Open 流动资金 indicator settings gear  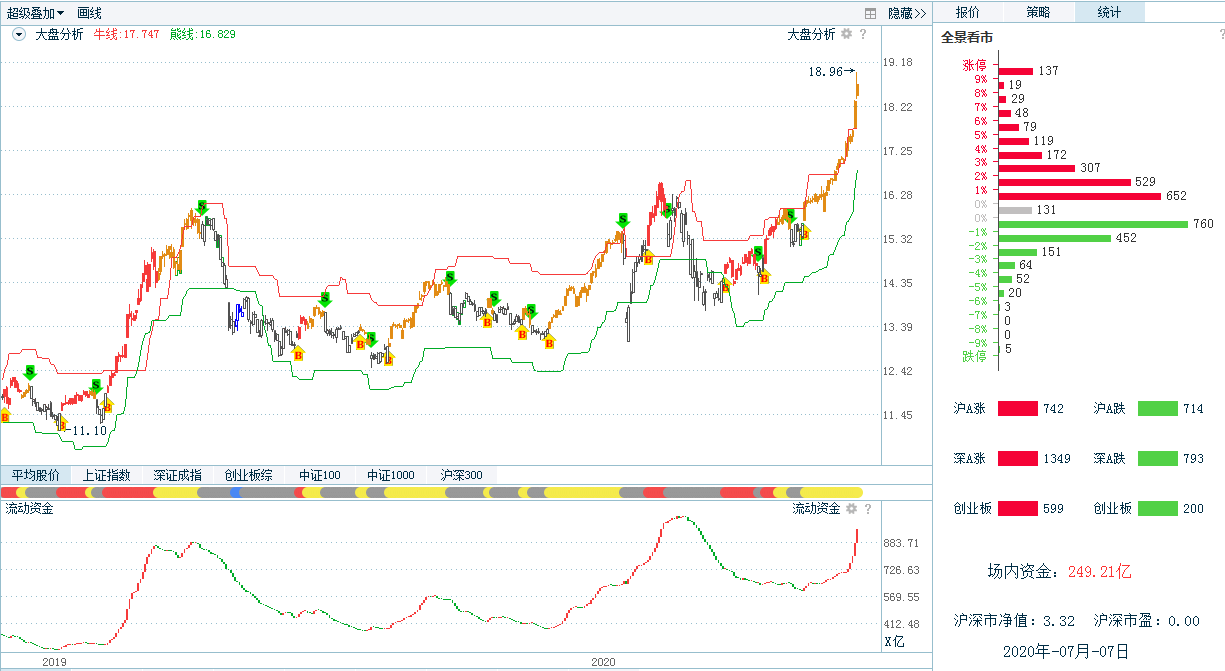(852, 509)
